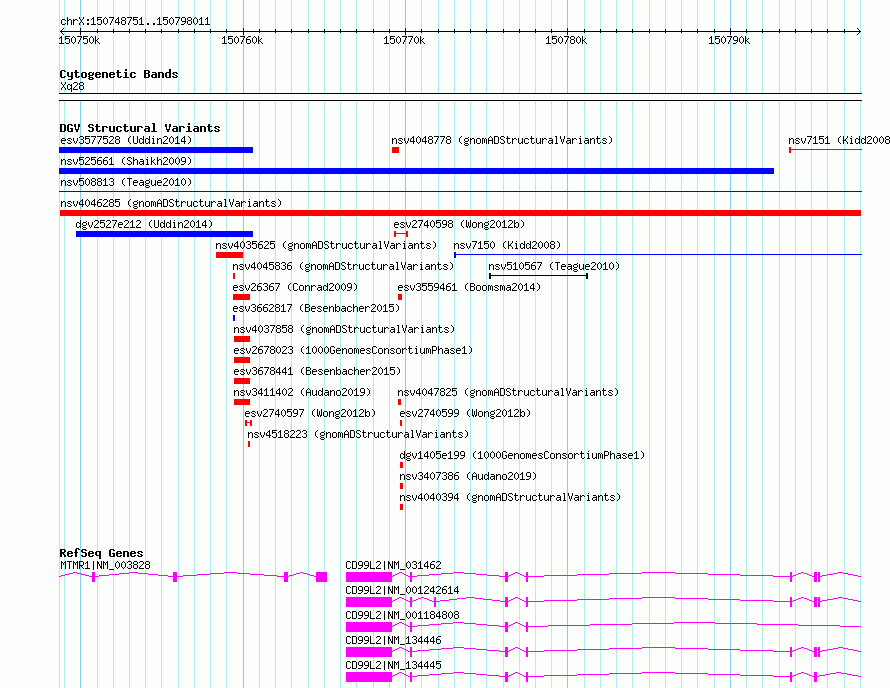Click the MTMR1|NM_003828 gene label
Screen dimensions: 890x688
tap(105, 565)
